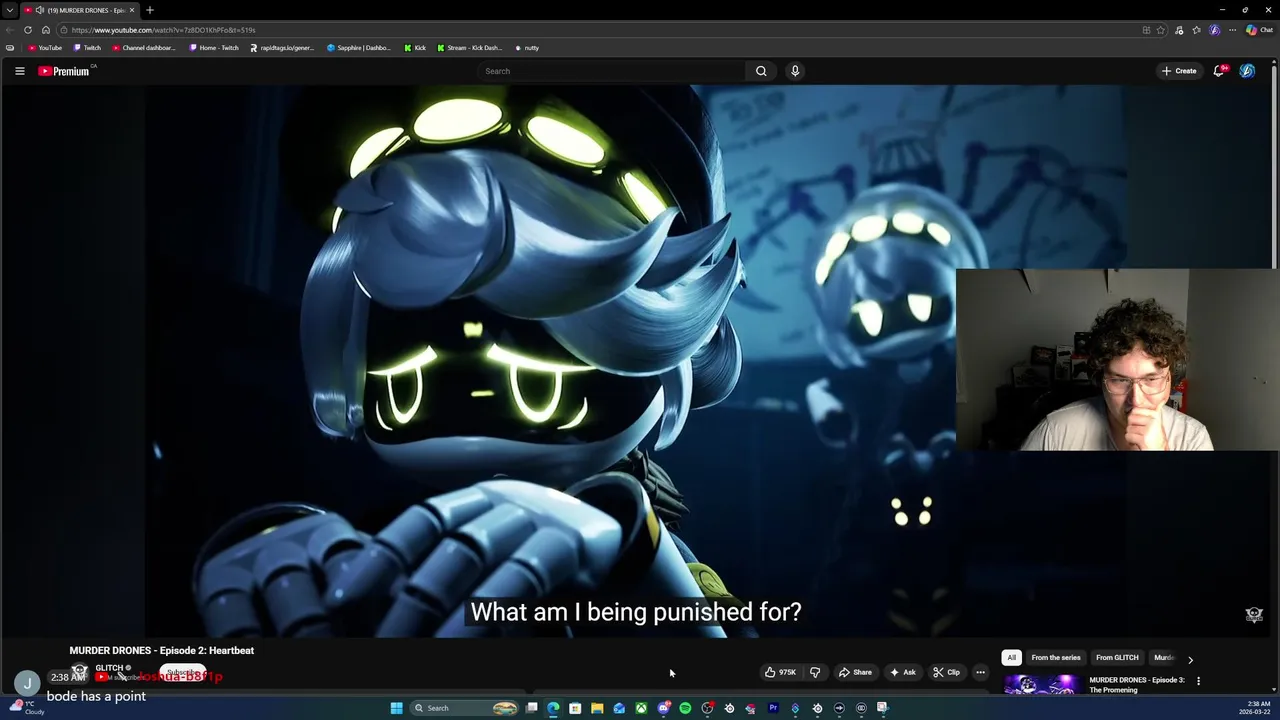Select the MURDER DRONES browser tab

point(80,10)
